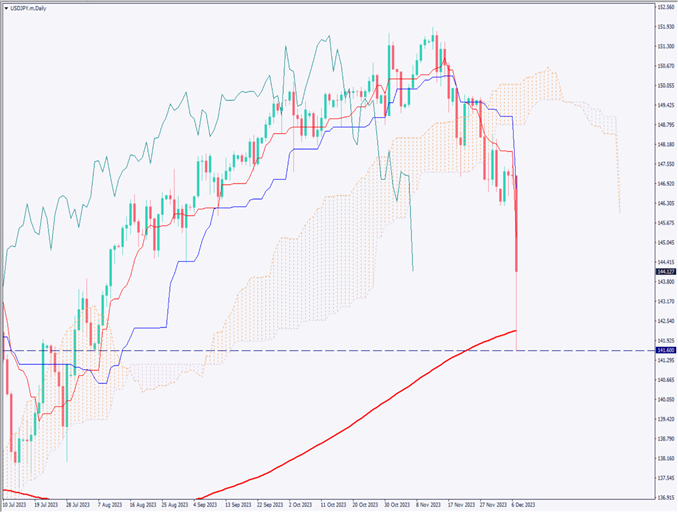Select the 141.600 horizontal line price tag

664,351
